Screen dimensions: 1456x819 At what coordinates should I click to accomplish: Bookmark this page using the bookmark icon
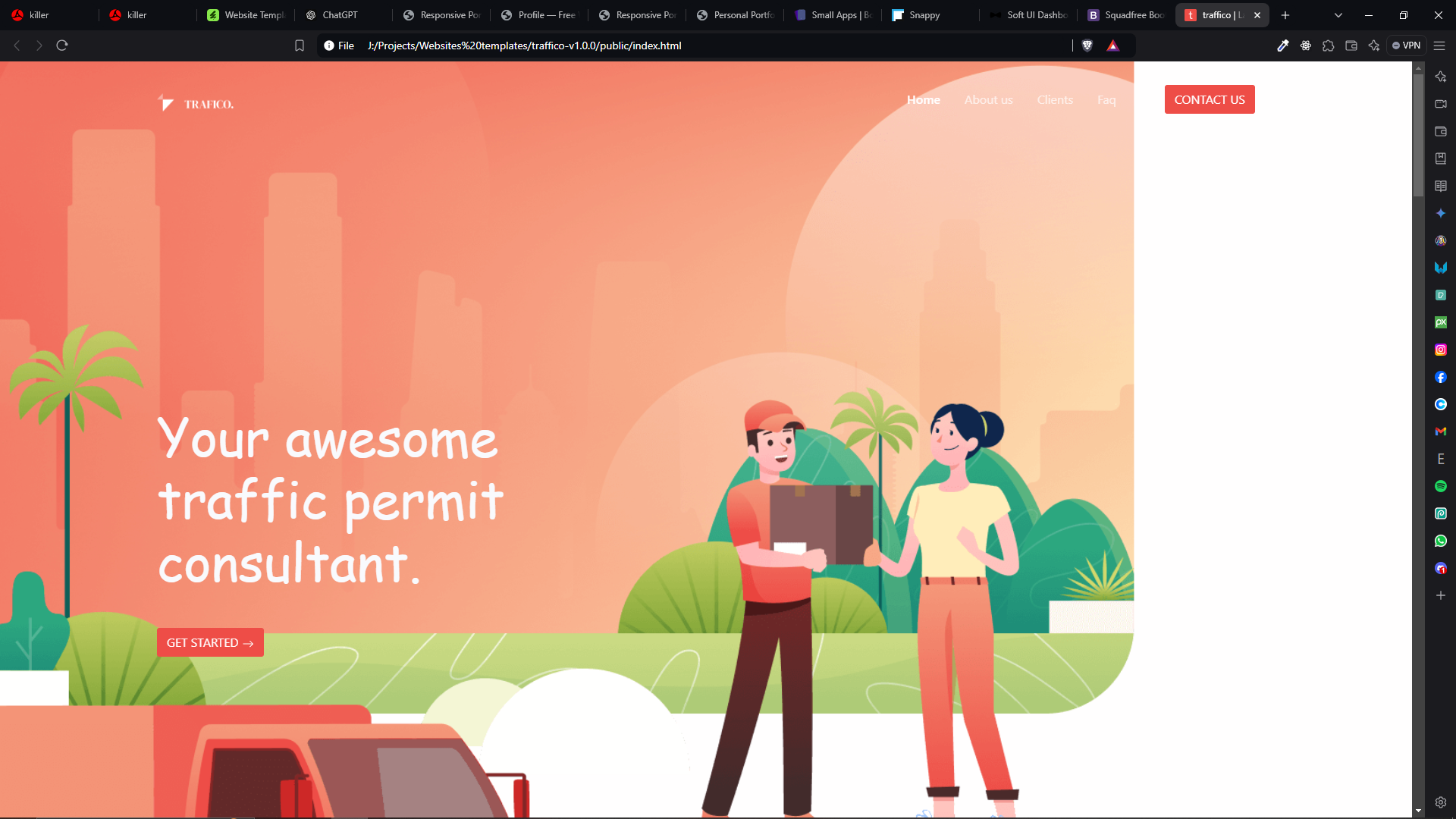click(x=300, y=45)
